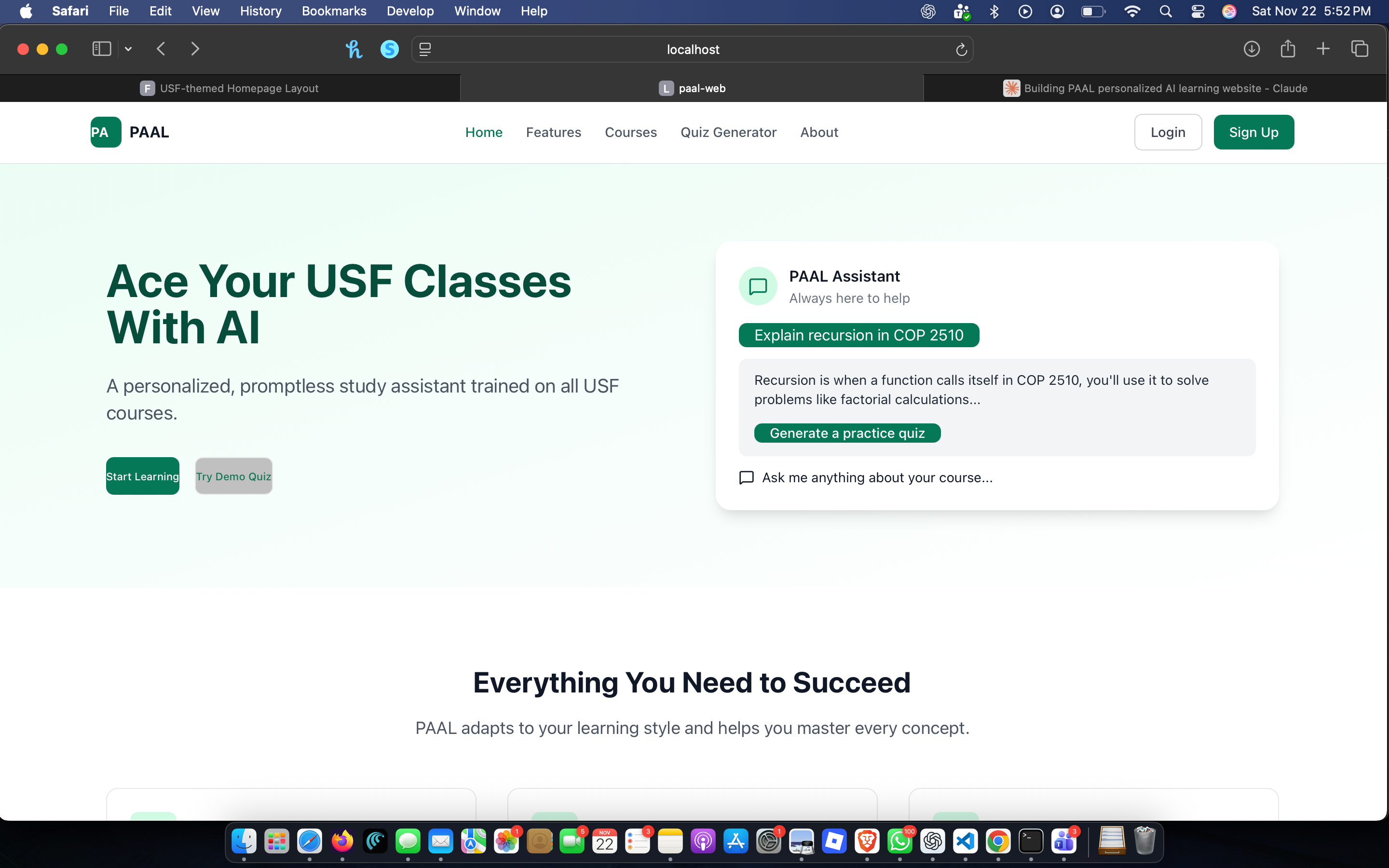Screen dimensions: 1389x868
Task: Open Control Center toggle in menu bar
Action: click(x=1198, y=12)
